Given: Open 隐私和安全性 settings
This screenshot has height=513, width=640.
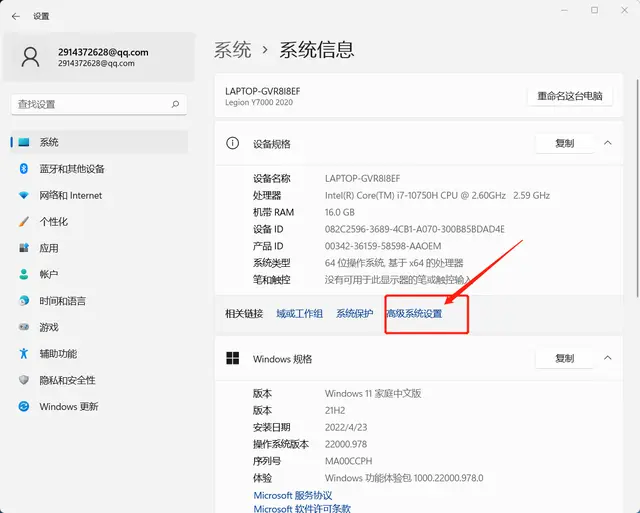Looking at the screenshot, I should point(99,380).
